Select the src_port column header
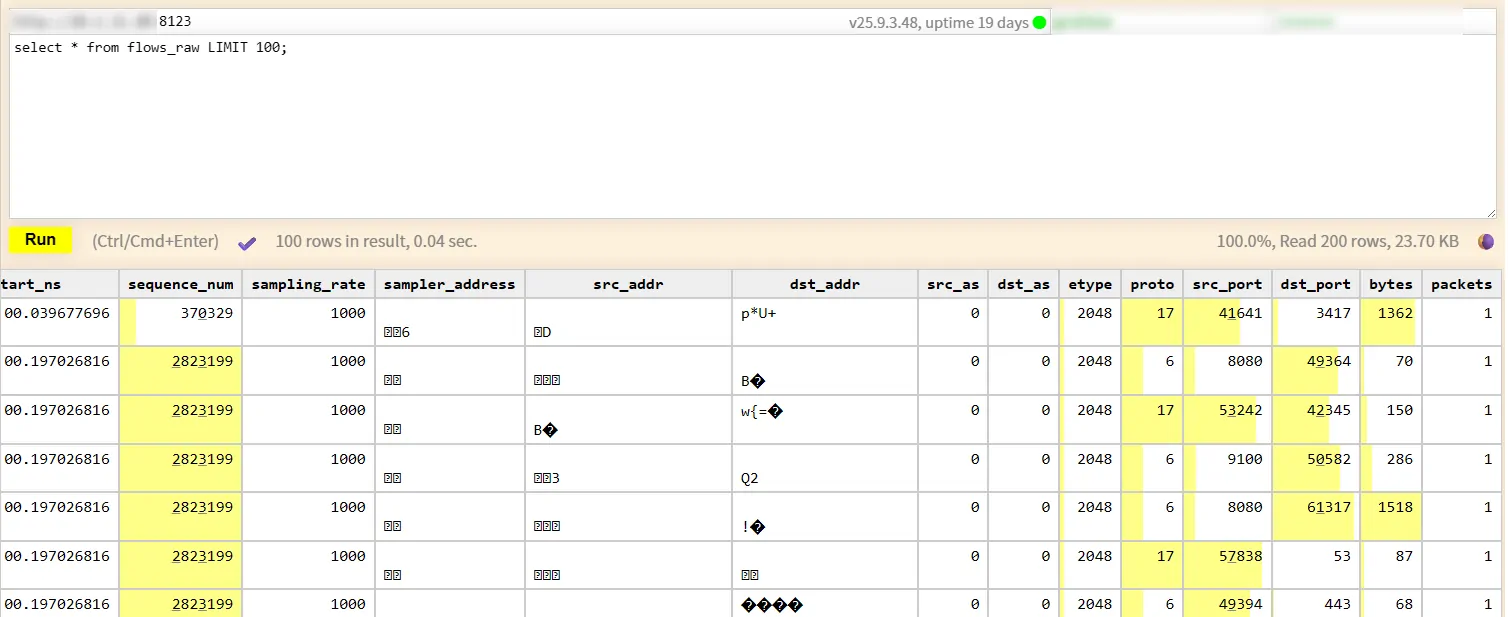 [1227, 284]
